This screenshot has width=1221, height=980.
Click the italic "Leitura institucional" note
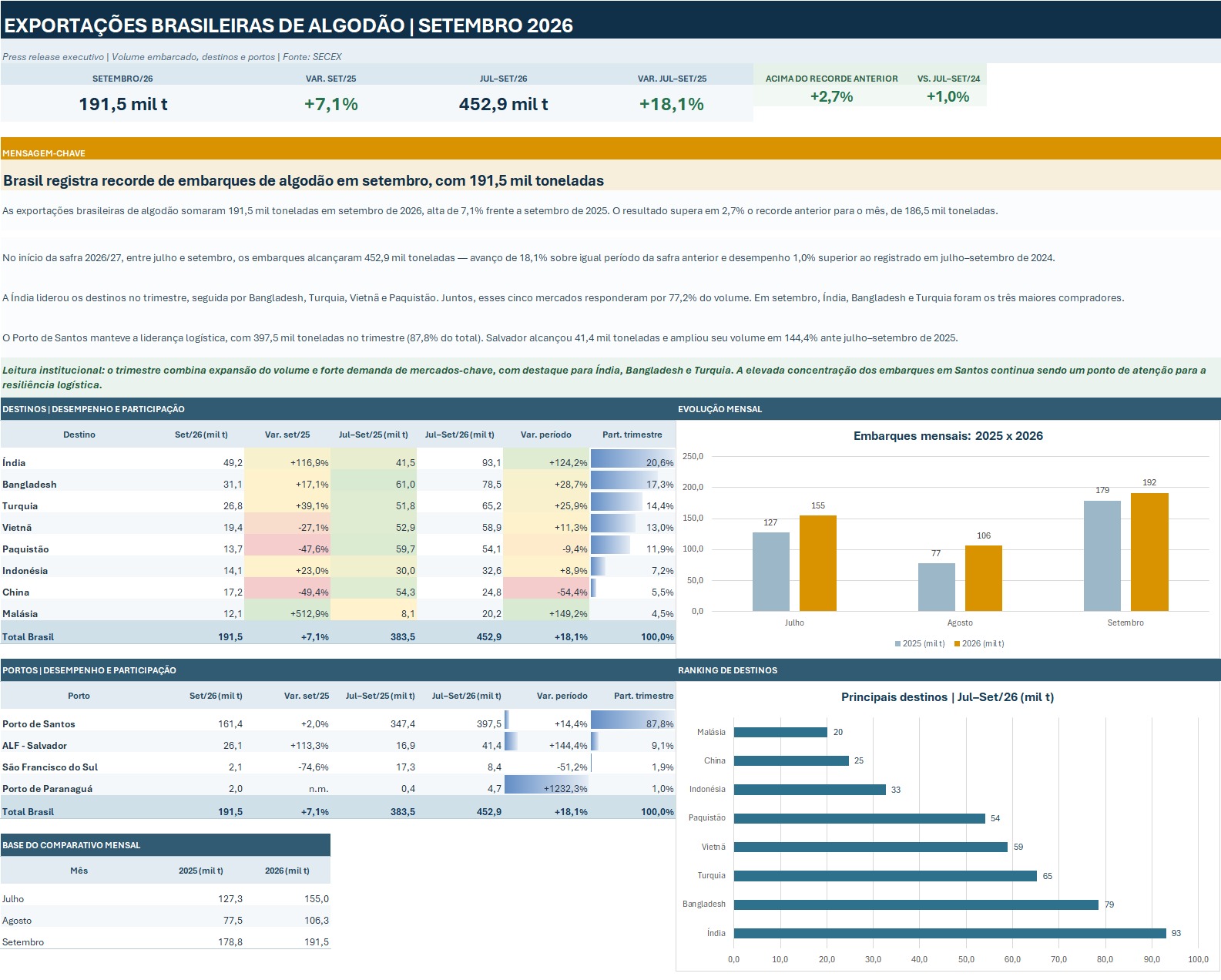pos(610,378)
